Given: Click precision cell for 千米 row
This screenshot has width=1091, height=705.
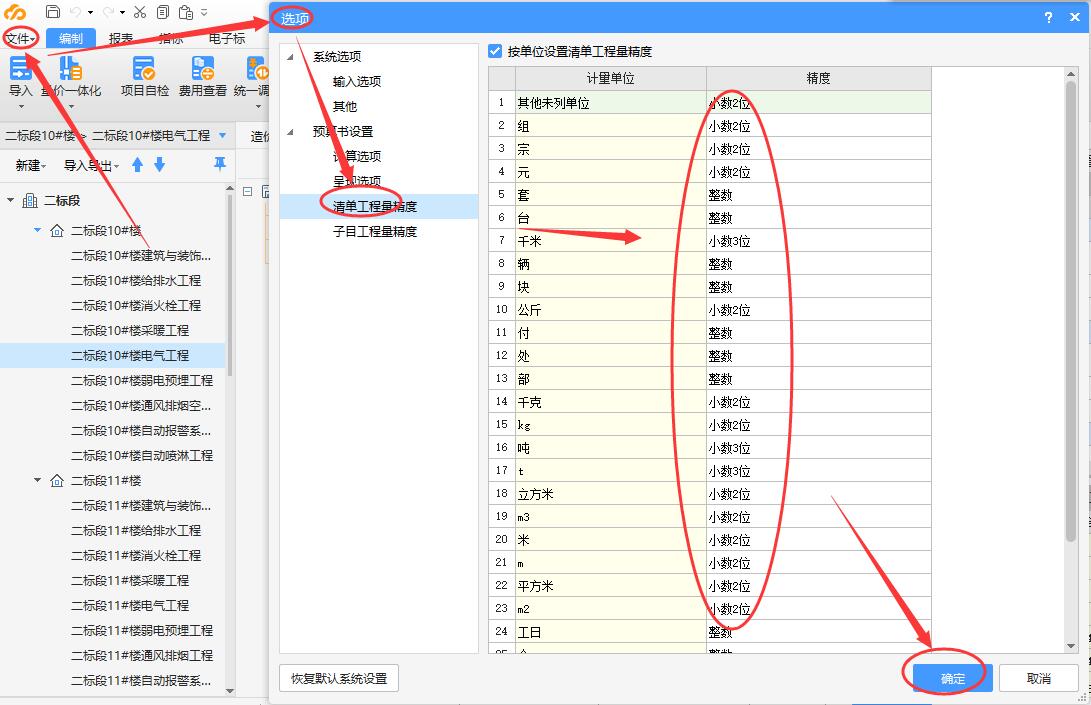Looking at the screenshot, I should [x=818, y=241].
